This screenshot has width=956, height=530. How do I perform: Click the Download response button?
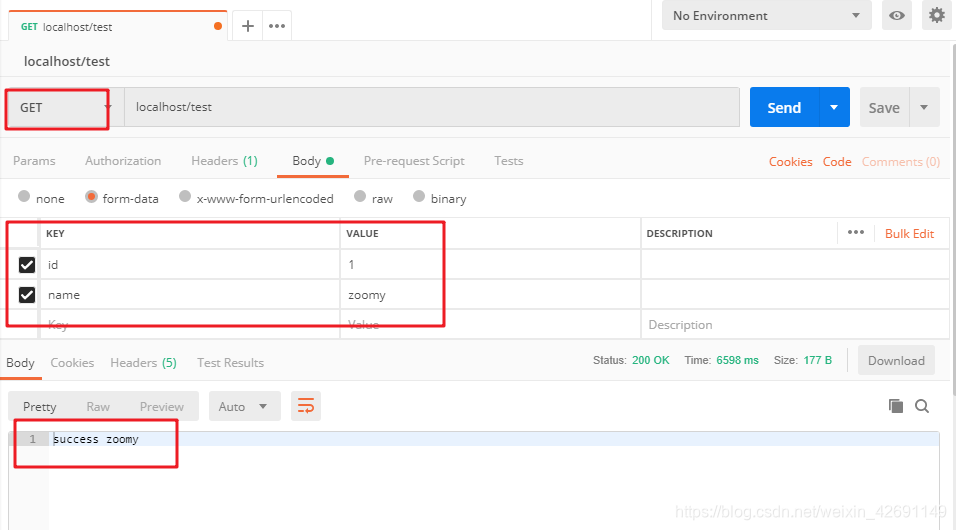[896, 360]
